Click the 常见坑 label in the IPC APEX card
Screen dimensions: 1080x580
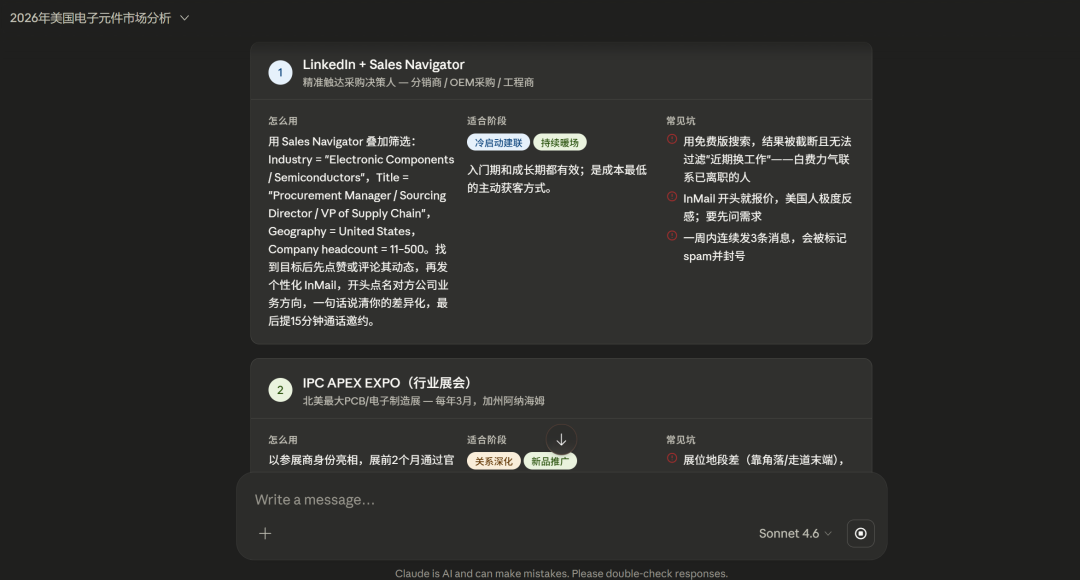681,439
